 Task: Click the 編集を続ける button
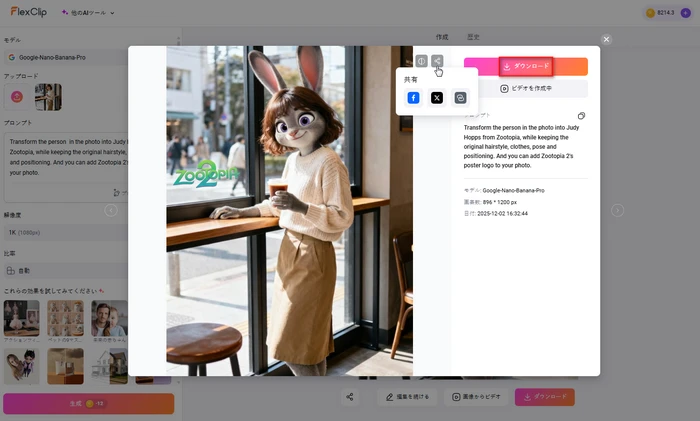[408, 397]
